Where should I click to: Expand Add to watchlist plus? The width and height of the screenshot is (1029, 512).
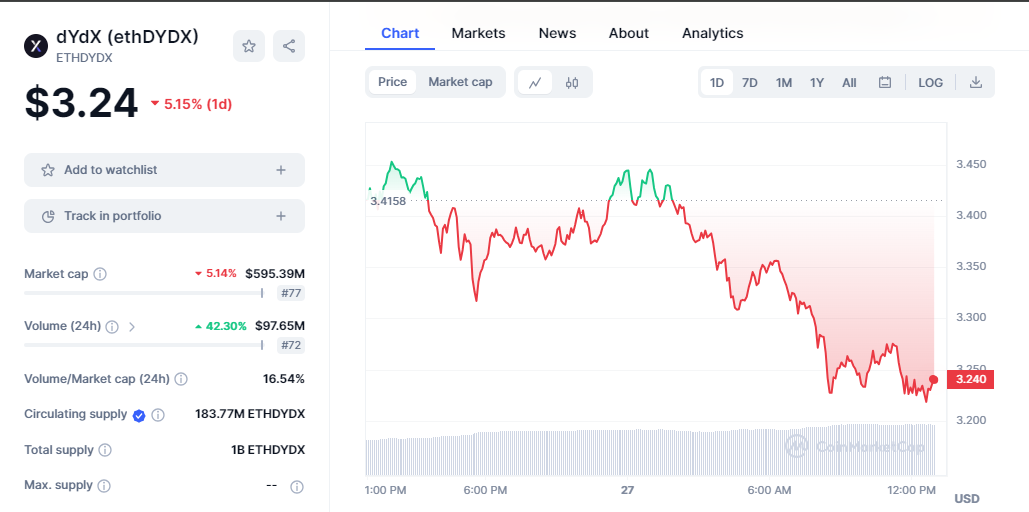point(281,170)
